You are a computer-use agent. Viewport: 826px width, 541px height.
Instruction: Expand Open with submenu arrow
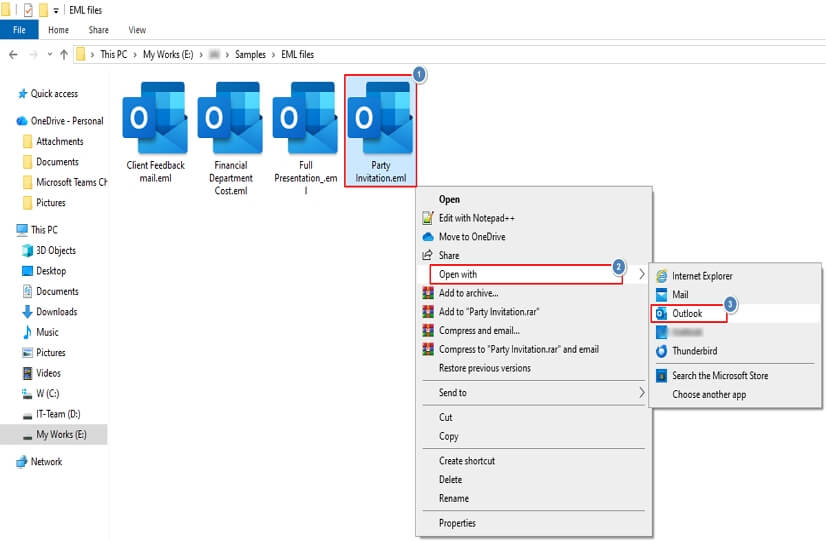642,274
